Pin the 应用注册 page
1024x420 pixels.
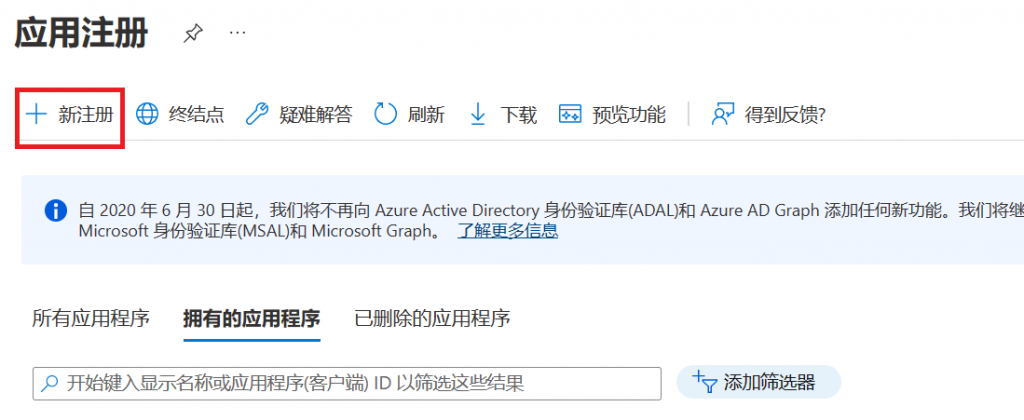192,34
